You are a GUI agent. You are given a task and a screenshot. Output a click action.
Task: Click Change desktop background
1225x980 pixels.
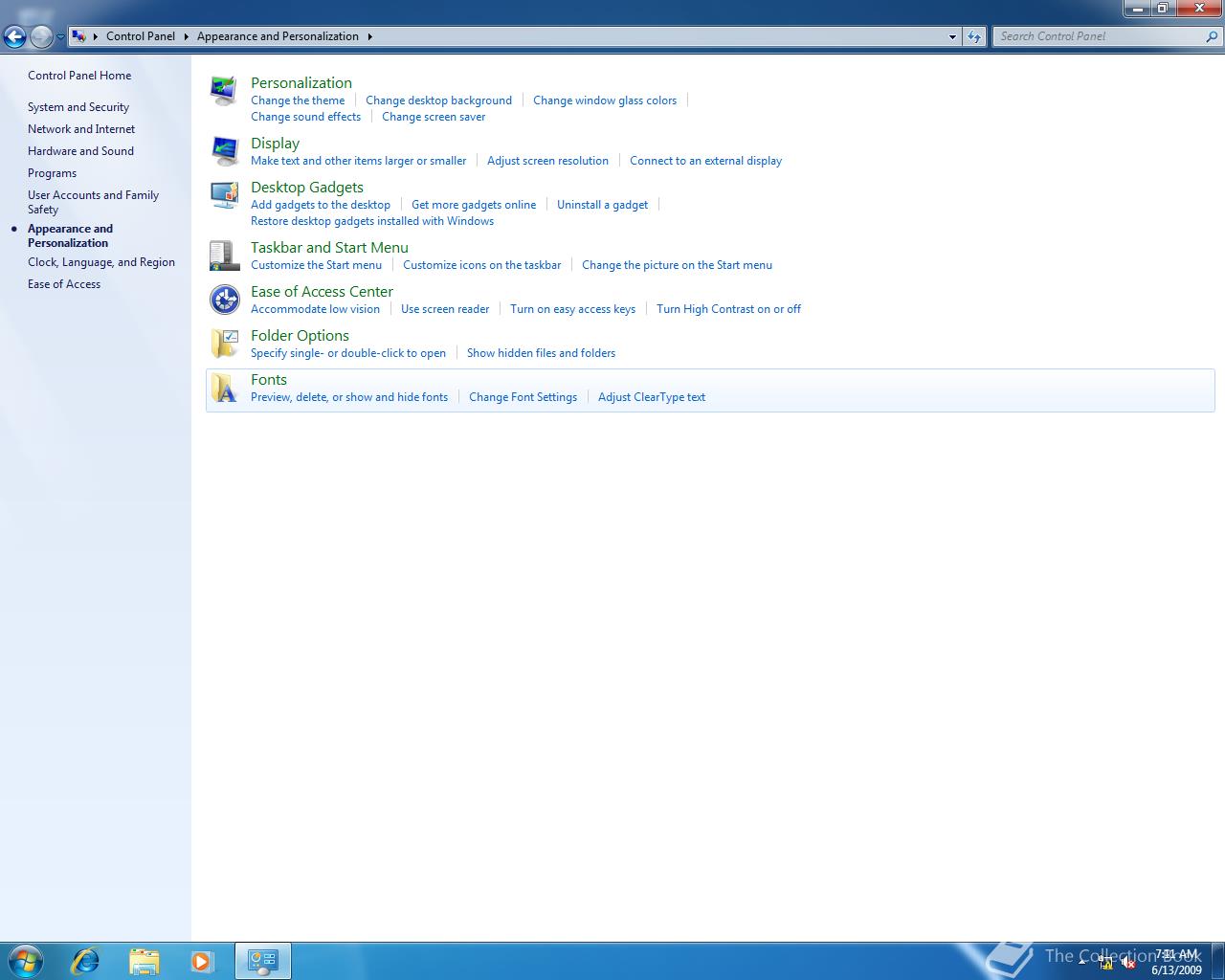coord(438,100)
